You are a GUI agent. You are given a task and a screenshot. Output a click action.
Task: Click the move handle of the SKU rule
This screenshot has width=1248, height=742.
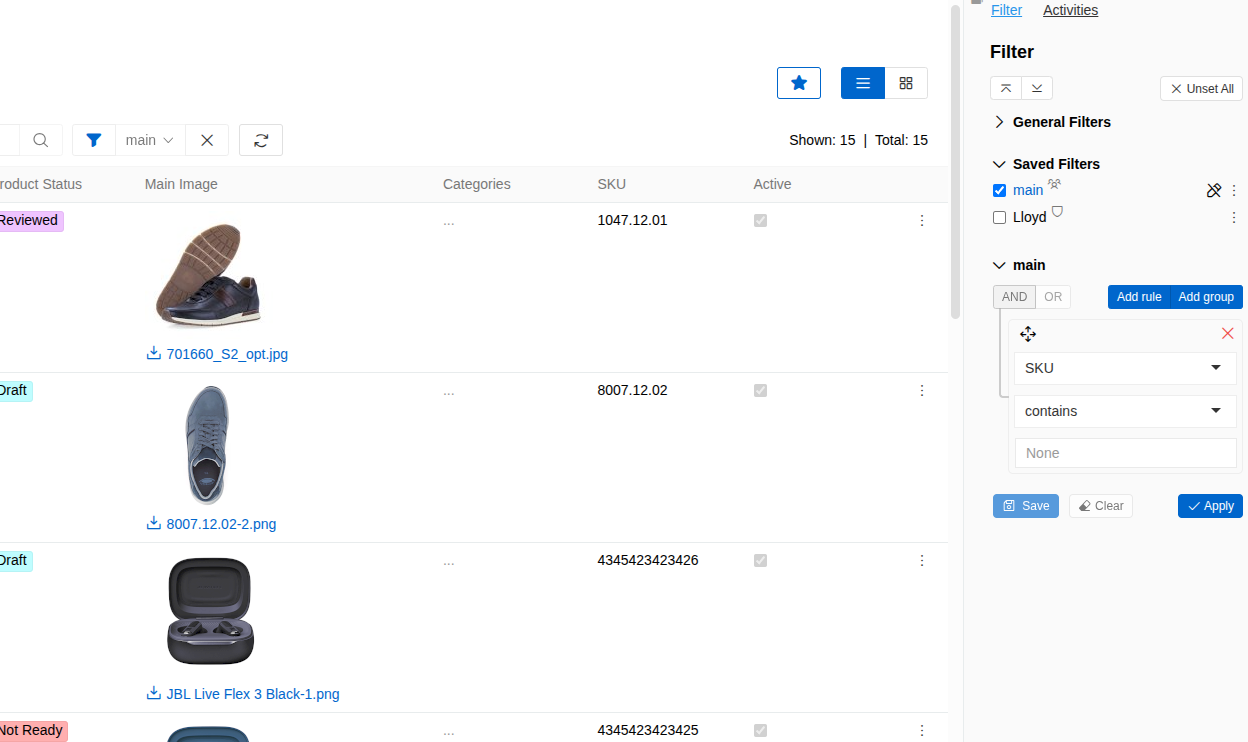coord(1028,334)
